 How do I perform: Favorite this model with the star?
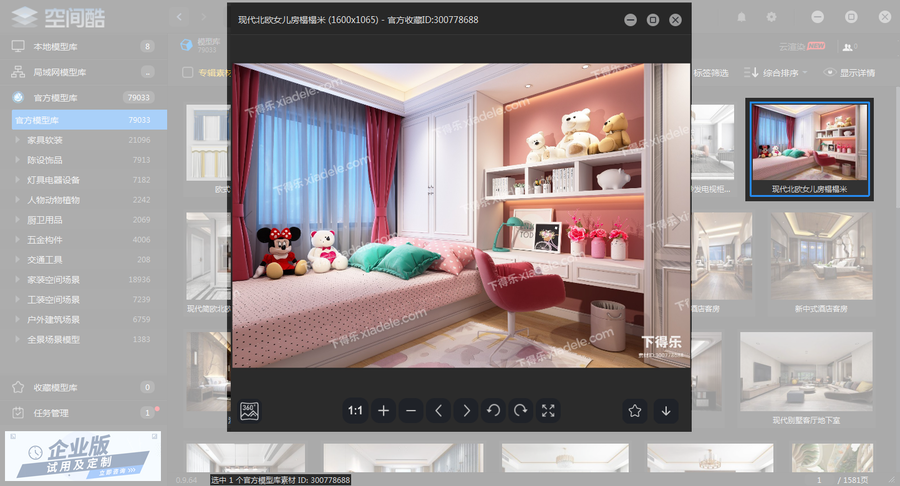click(x=635, y=411)
